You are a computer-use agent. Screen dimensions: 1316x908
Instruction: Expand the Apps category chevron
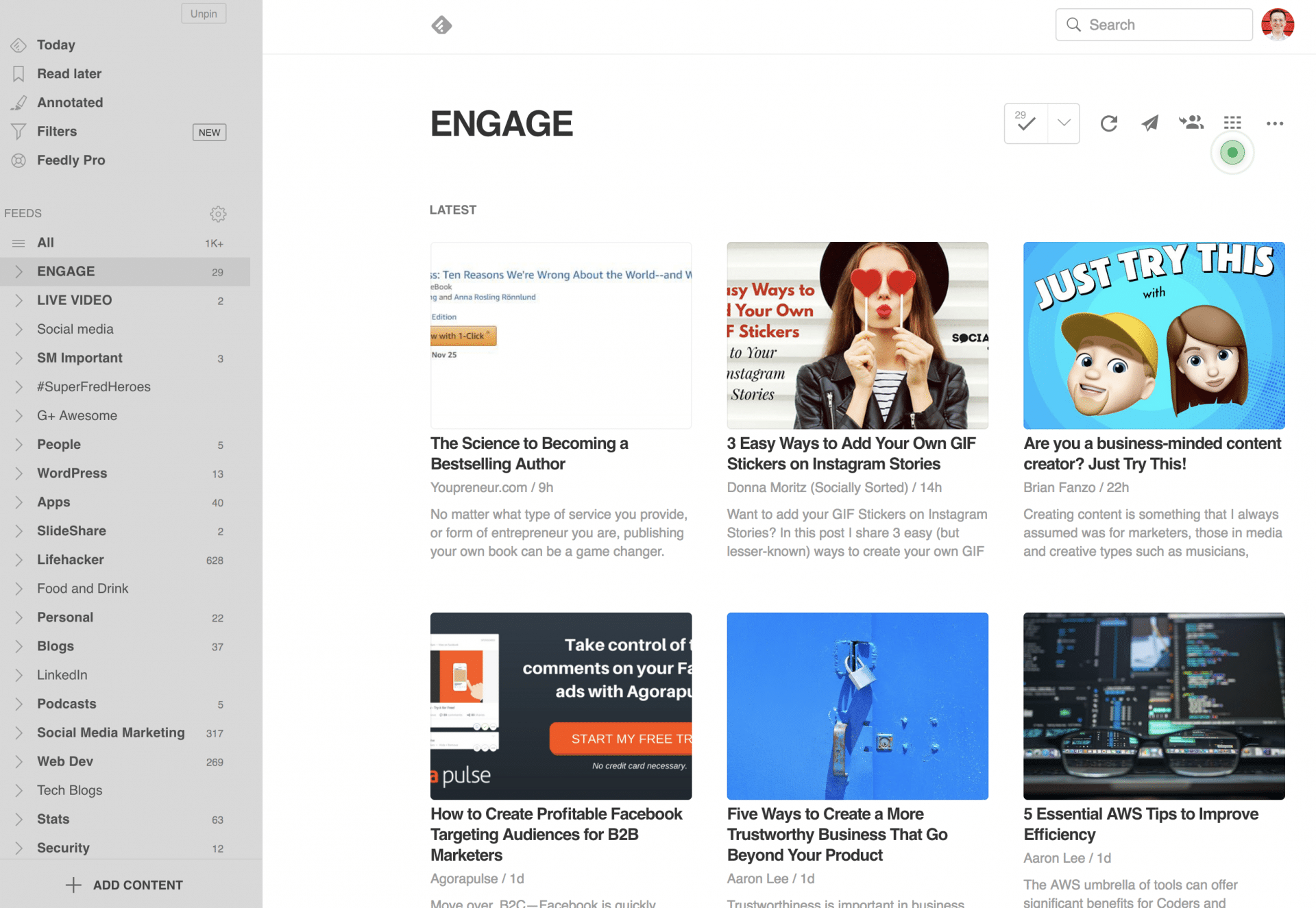(19, 502)
